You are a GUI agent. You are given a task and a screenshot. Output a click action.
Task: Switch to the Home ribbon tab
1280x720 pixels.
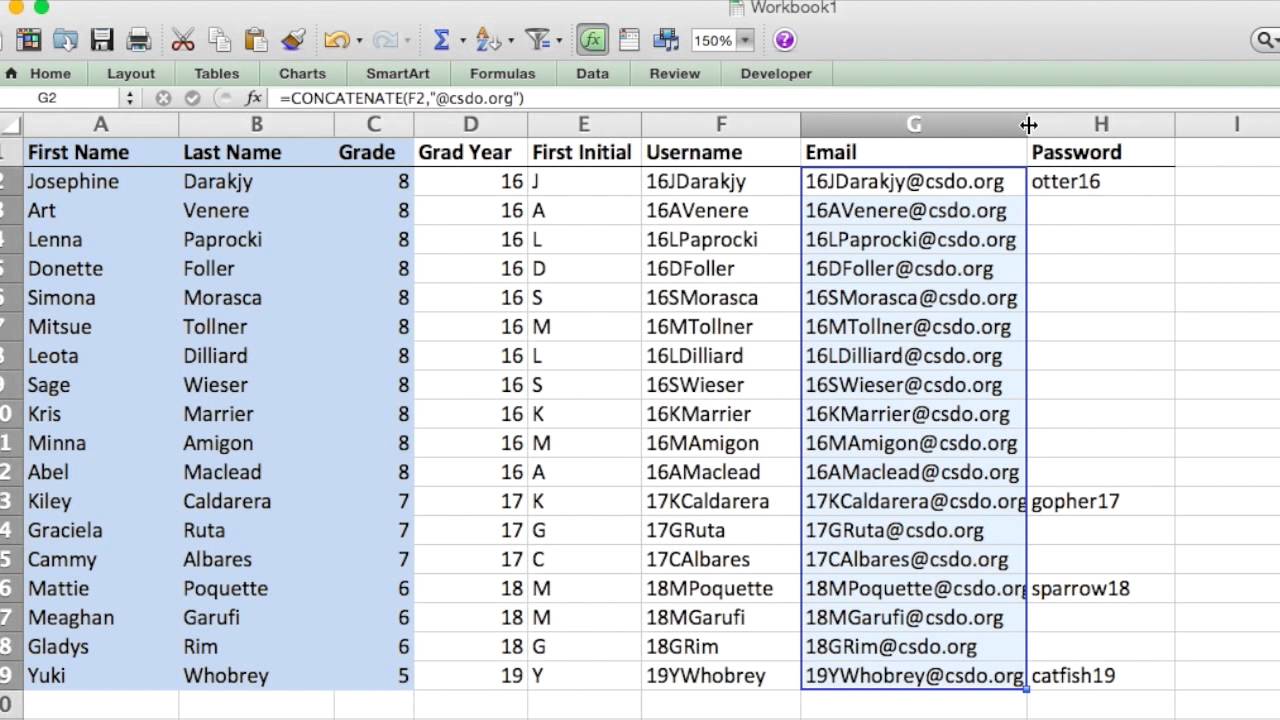tap(50, 73)
